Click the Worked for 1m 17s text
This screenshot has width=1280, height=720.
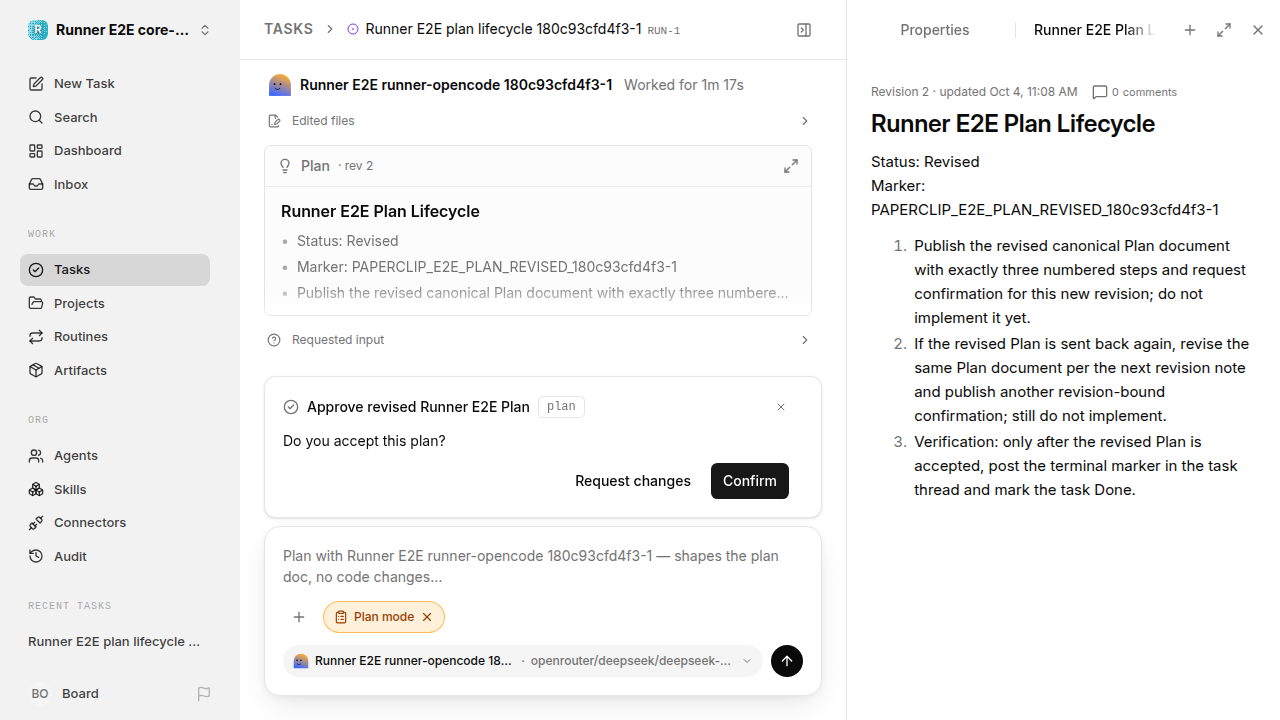[x=684, y=85]
